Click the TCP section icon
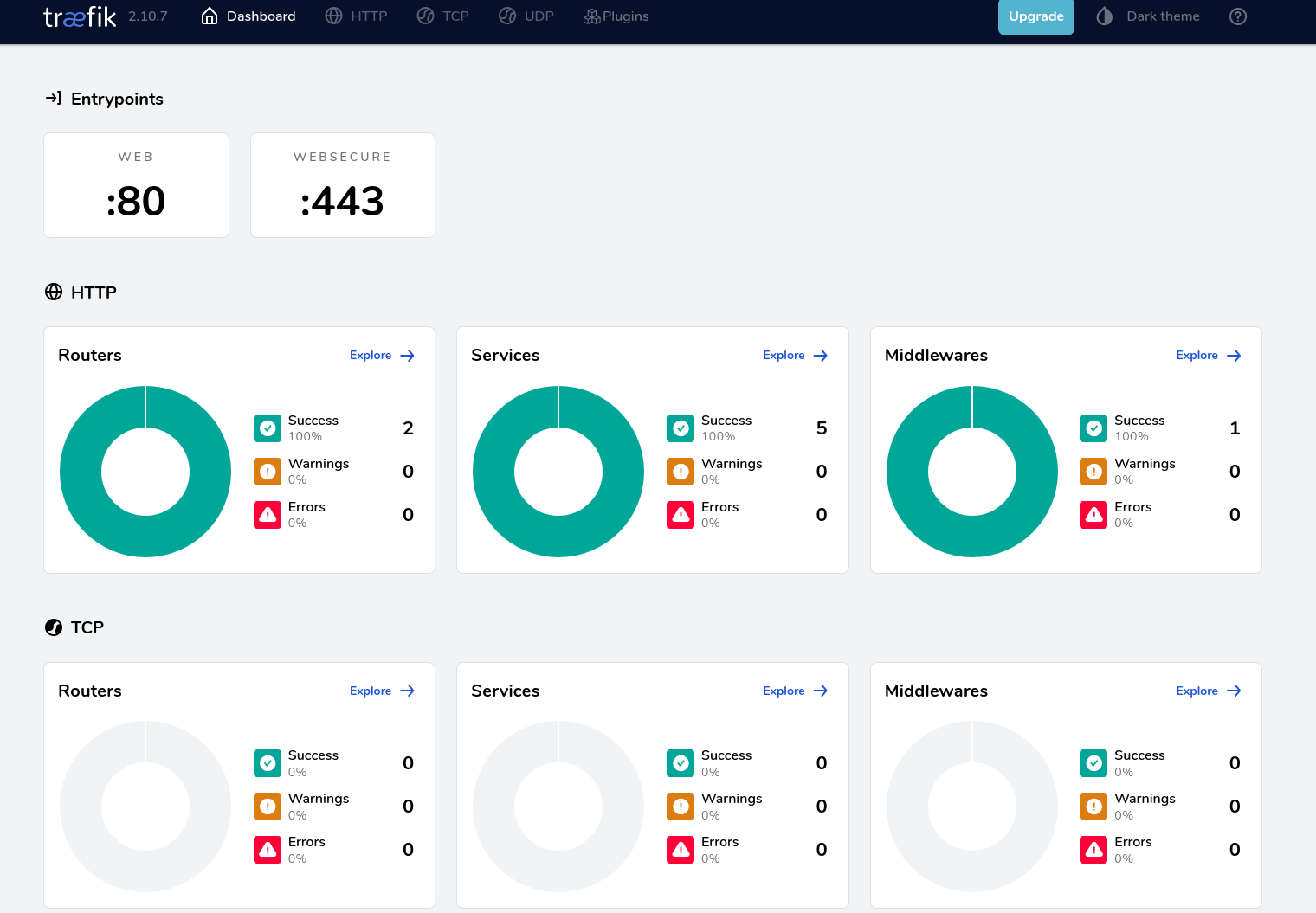This screenshot has width=1316, height=913. pyautogui.click(x=54, y=627)
